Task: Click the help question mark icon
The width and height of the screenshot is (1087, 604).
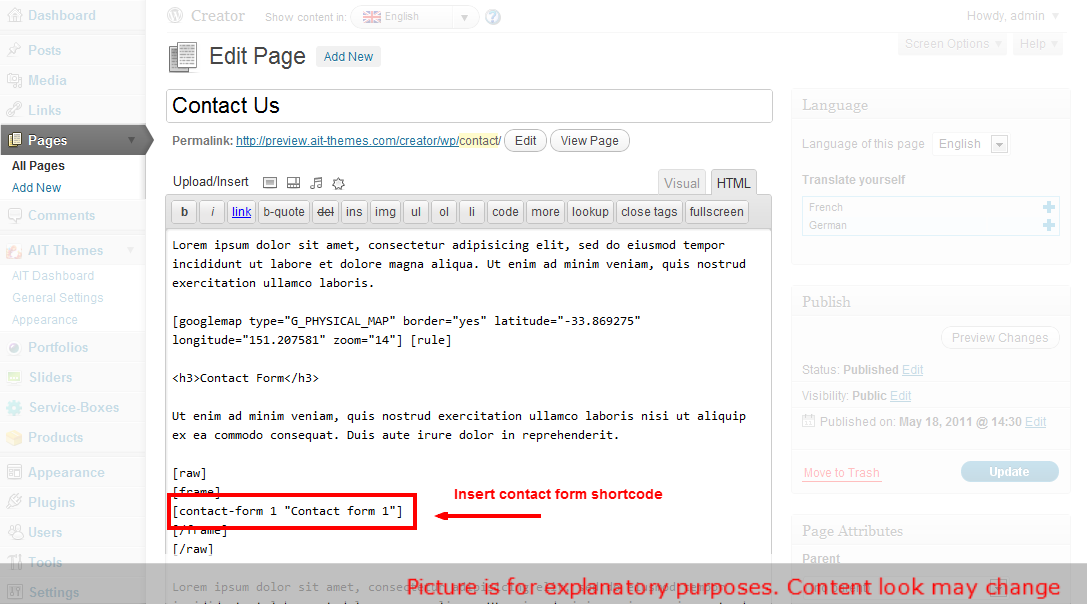Action: pos(493,17)
